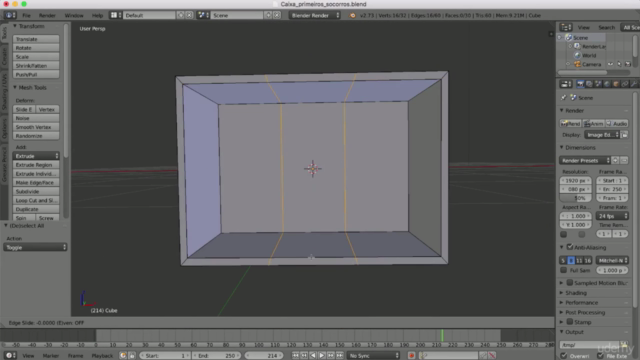The width and height of the screenshot is (640, 360).
Task: Select the Scene properties tab icon
Action: pyautogui.click(x=598, y=84)
